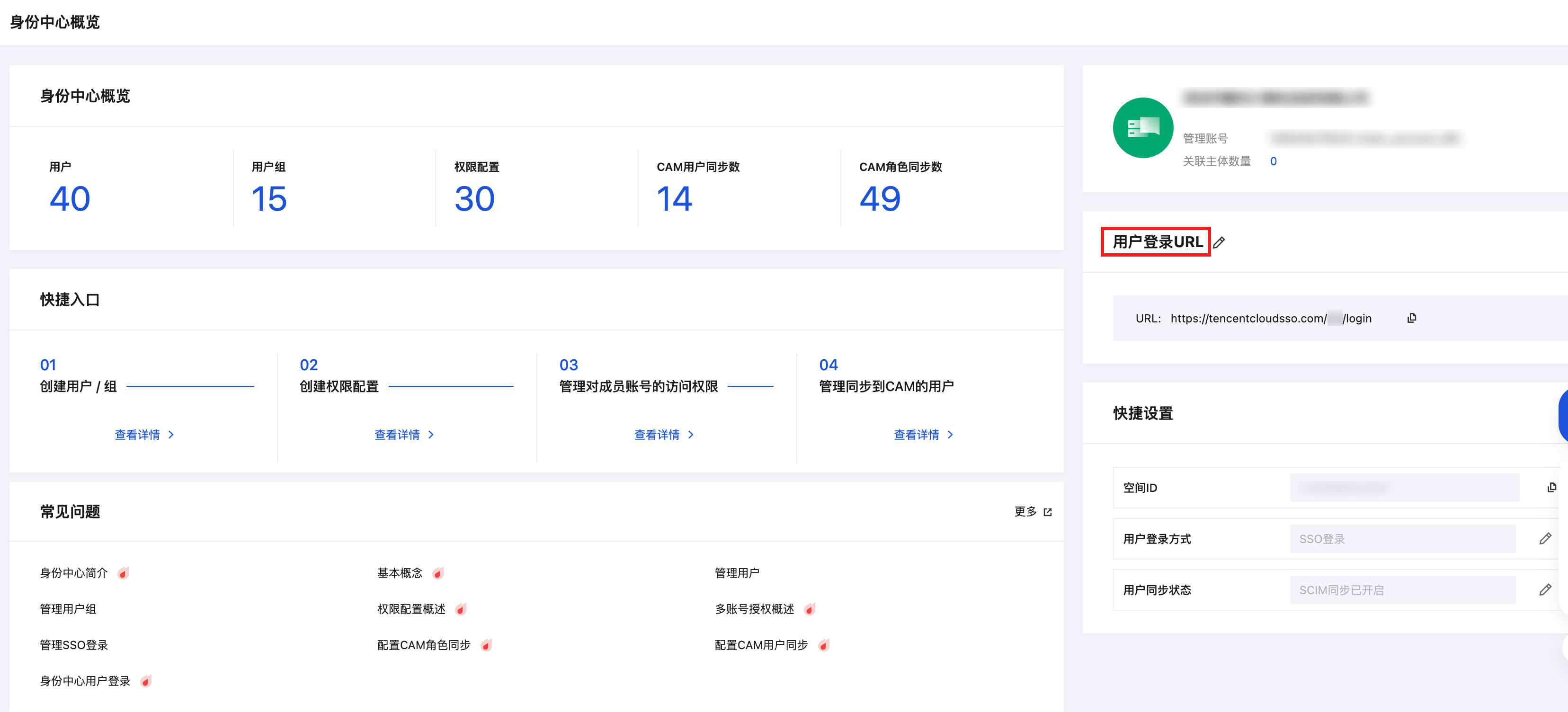Click the hot flame icon beside 身份中心简介
1568x712 pixels.
click(x=124, y=573)
